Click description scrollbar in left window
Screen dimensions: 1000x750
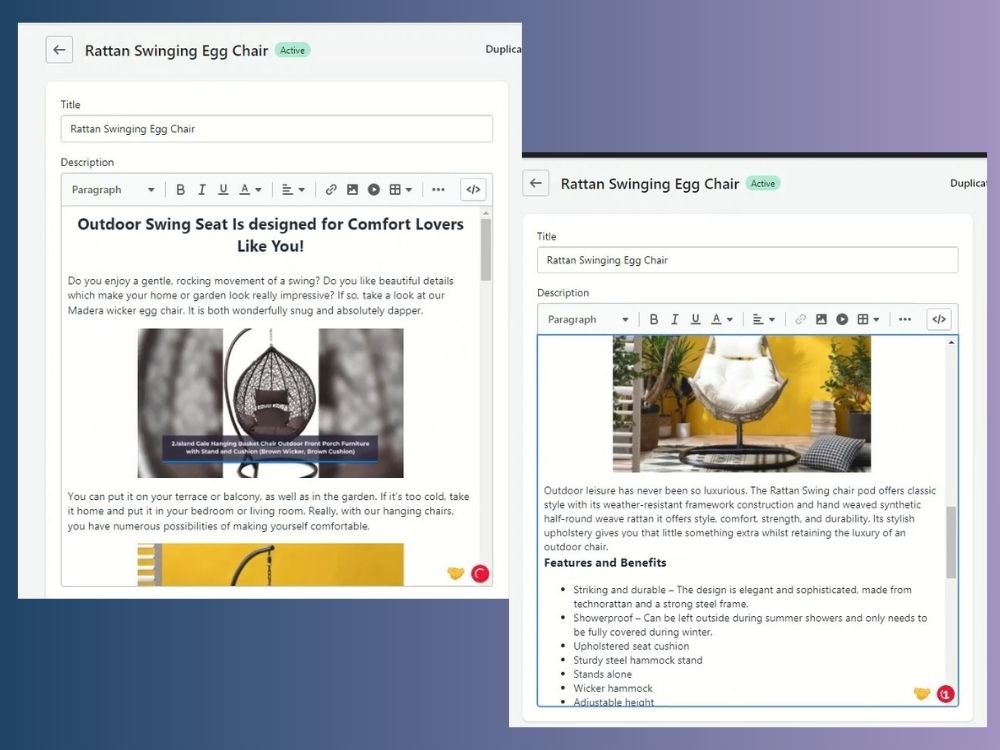tap(486, 249)
